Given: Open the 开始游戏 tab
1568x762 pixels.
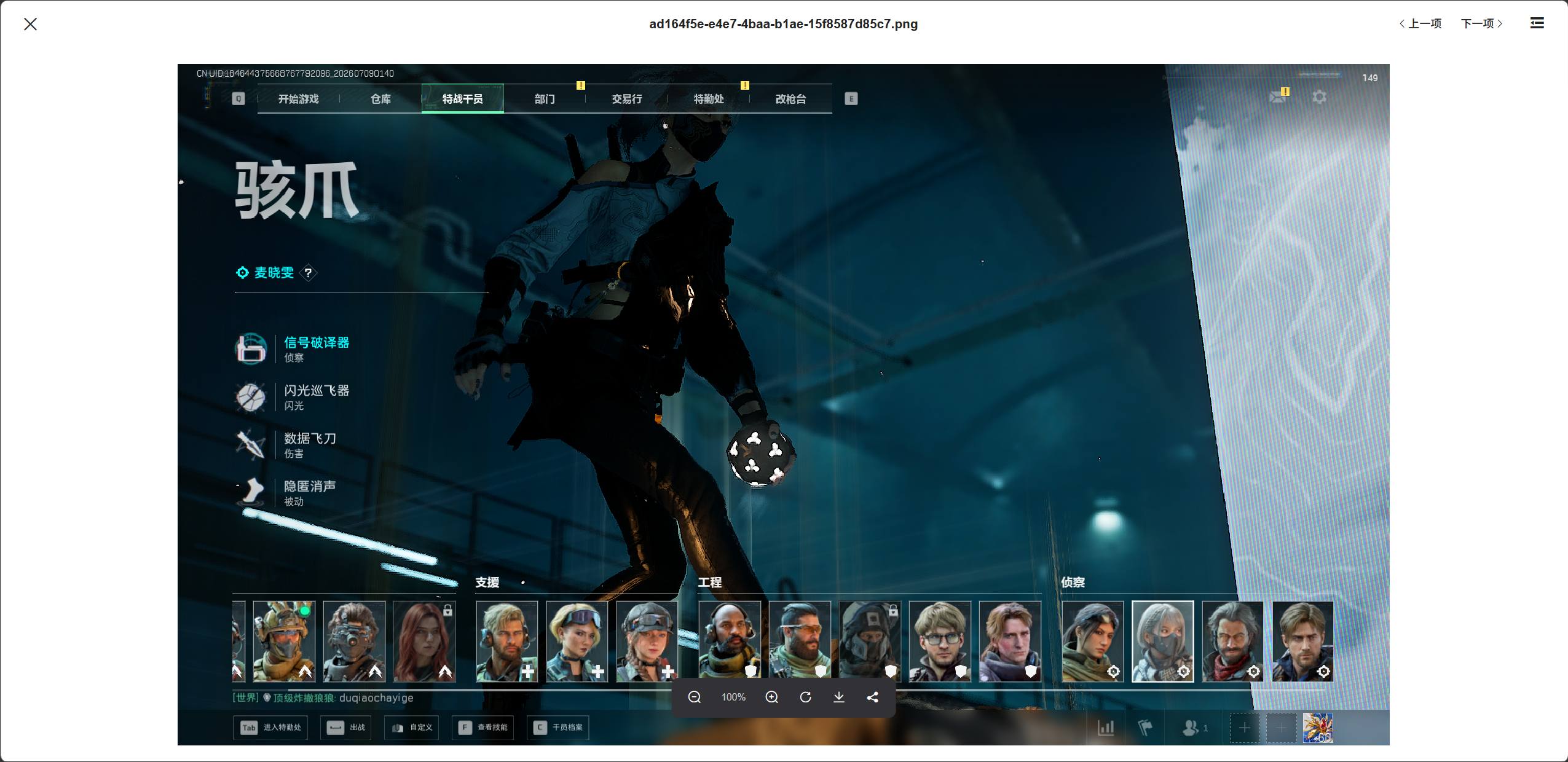Looking at the screenshot, I should pyautogui.click(x=298, y=99).
